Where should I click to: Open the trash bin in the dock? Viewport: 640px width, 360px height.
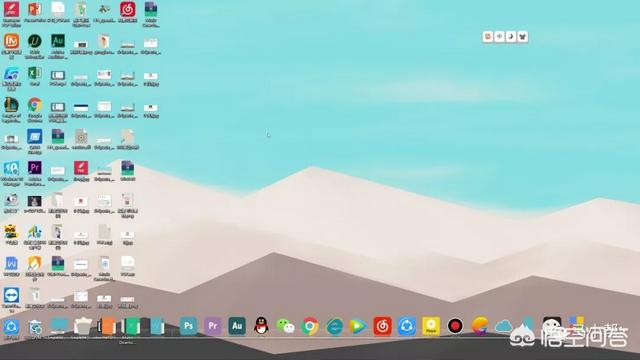83,326
